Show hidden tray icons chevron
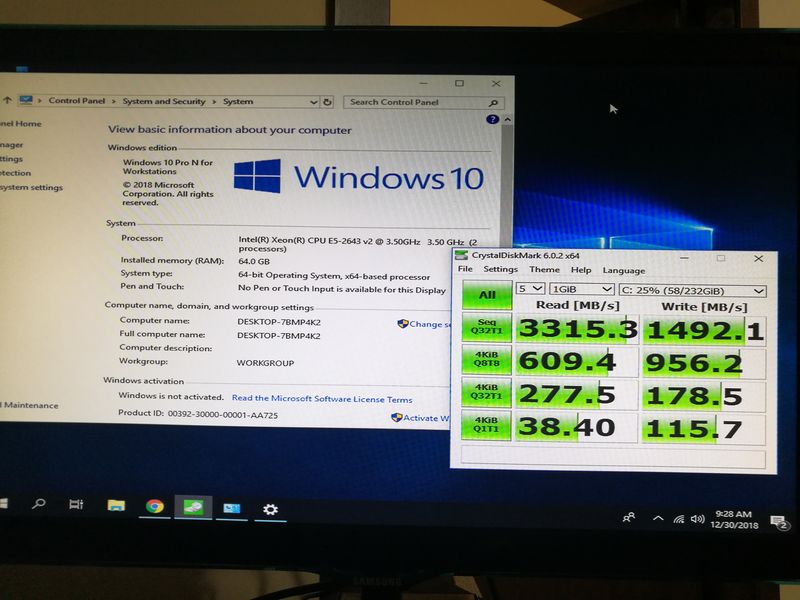The height and width of the screenshot is (600, 800). (x=658, y=518)
